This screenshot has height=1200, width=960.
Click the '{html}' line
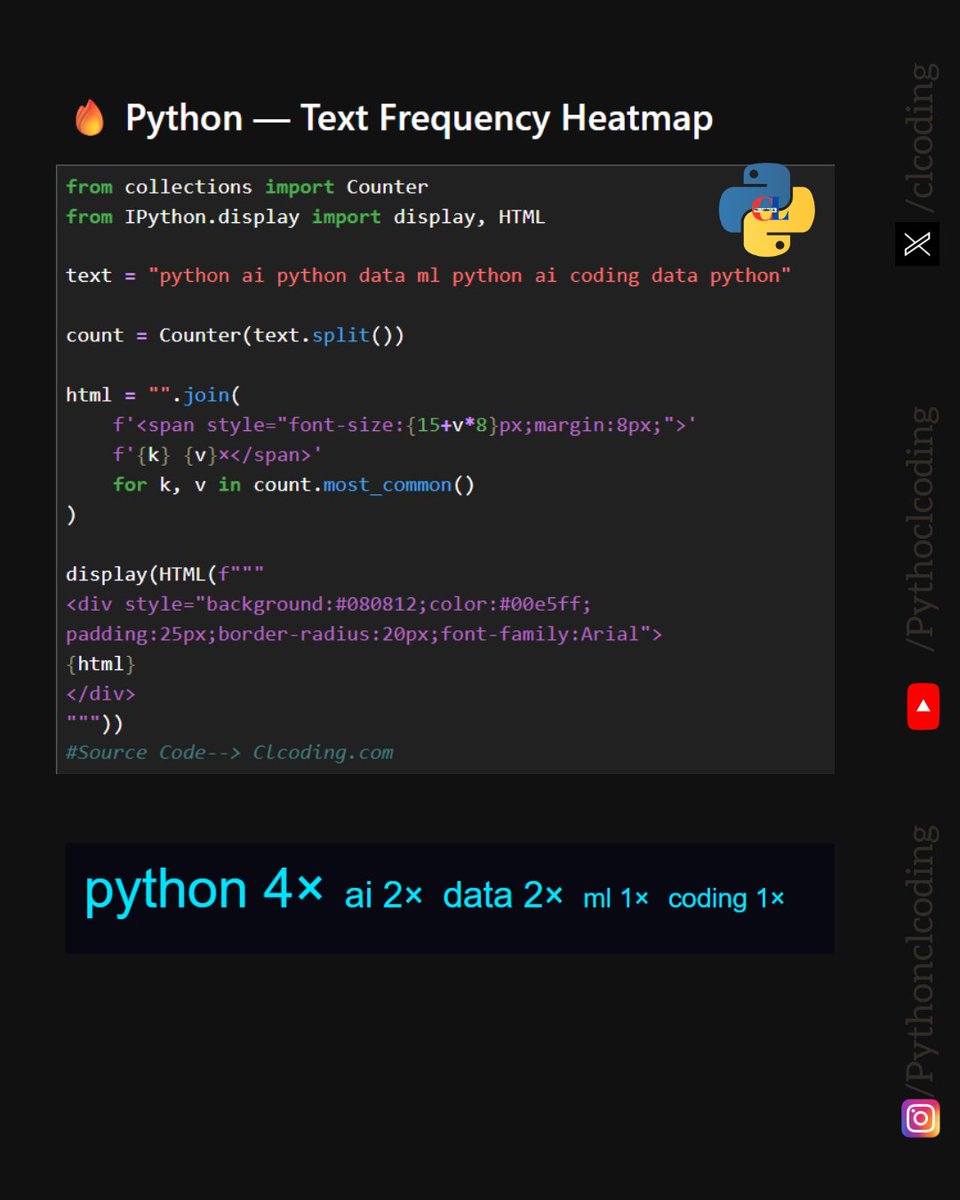(x=100, y=664)
